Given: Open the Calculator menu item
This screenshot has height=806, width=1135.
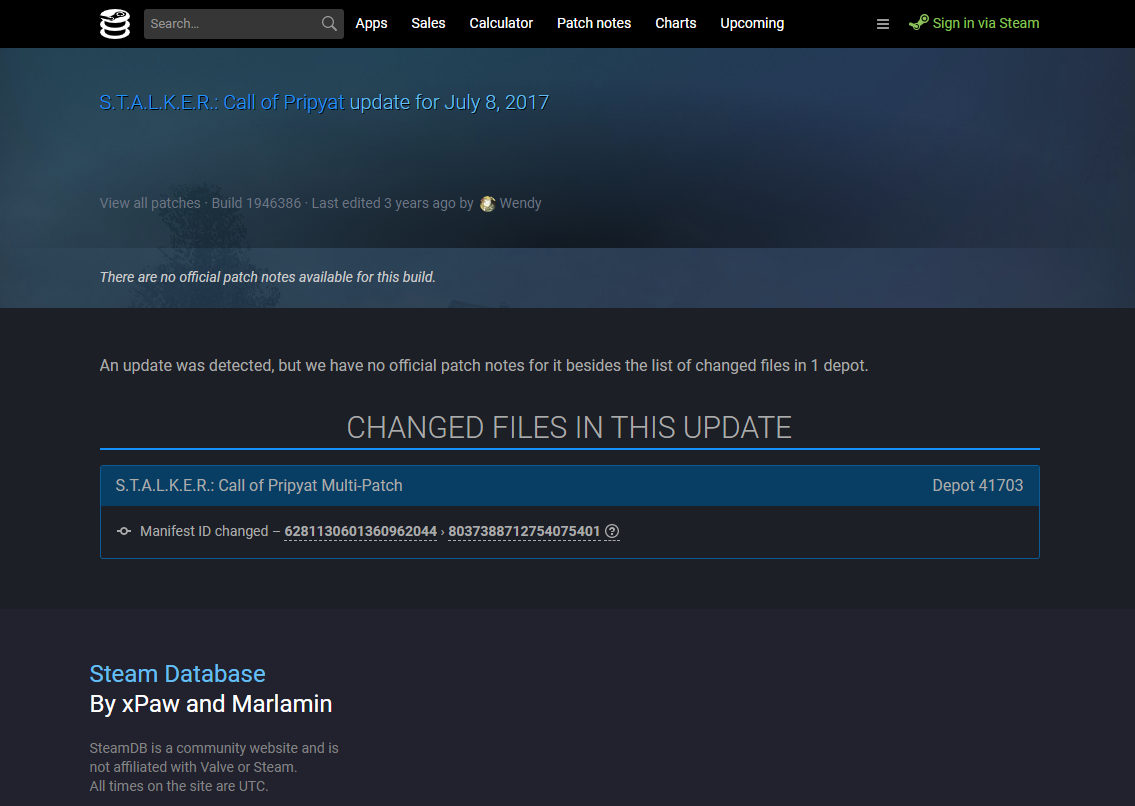Looking at the screenshot, I should (x=501, y=23).
